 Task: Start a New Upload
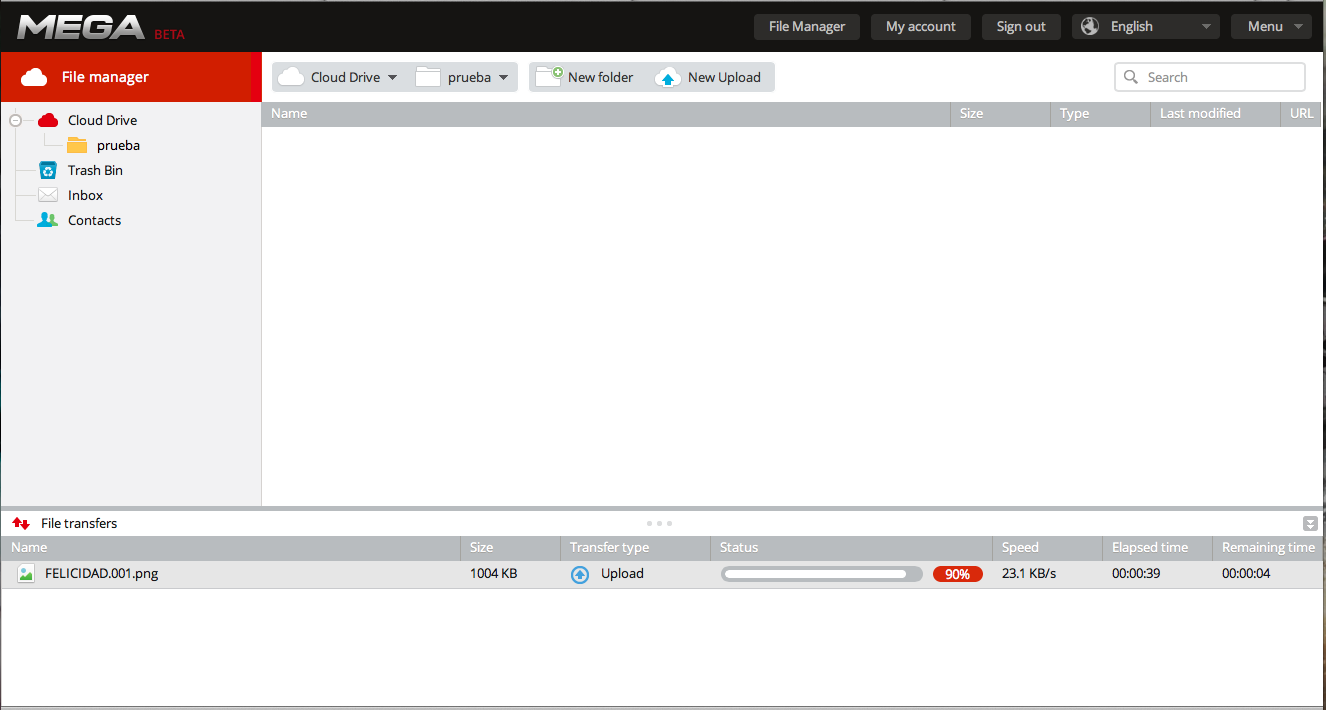(710, 77)
